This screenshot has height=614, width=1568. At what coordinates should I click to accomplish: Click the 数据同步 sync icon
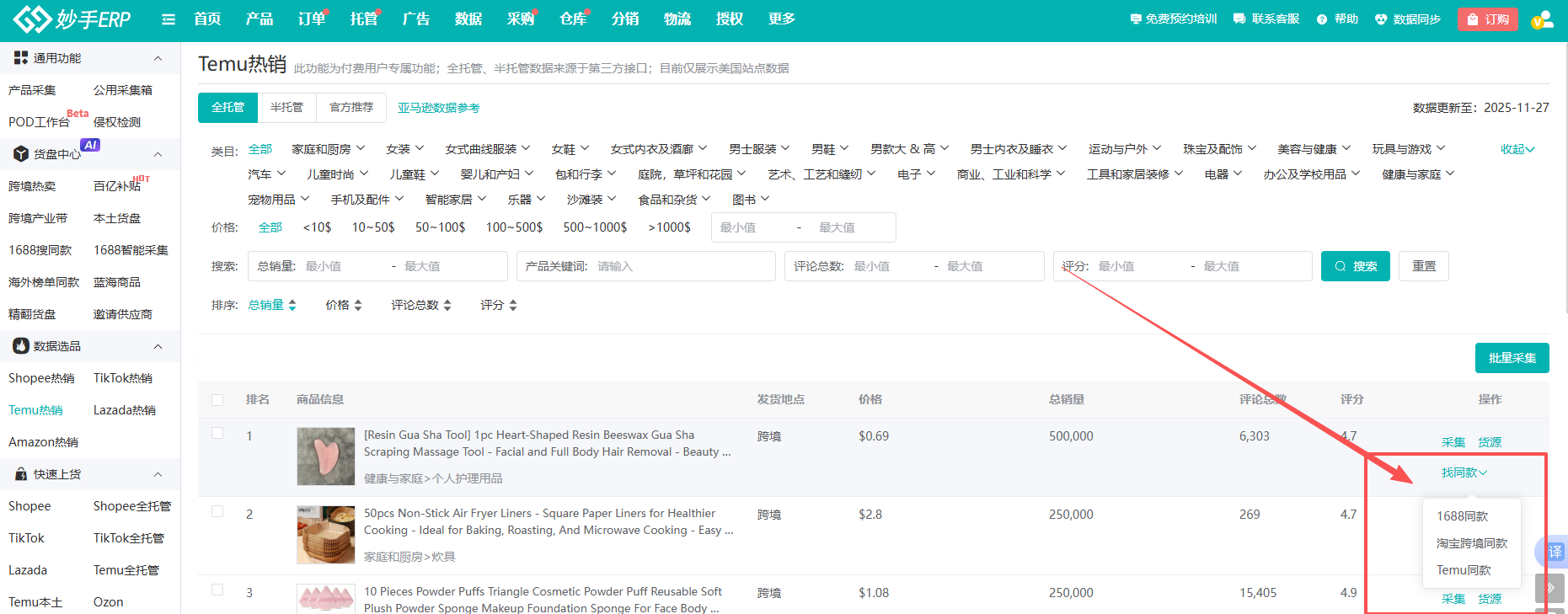click(1381, 19)
